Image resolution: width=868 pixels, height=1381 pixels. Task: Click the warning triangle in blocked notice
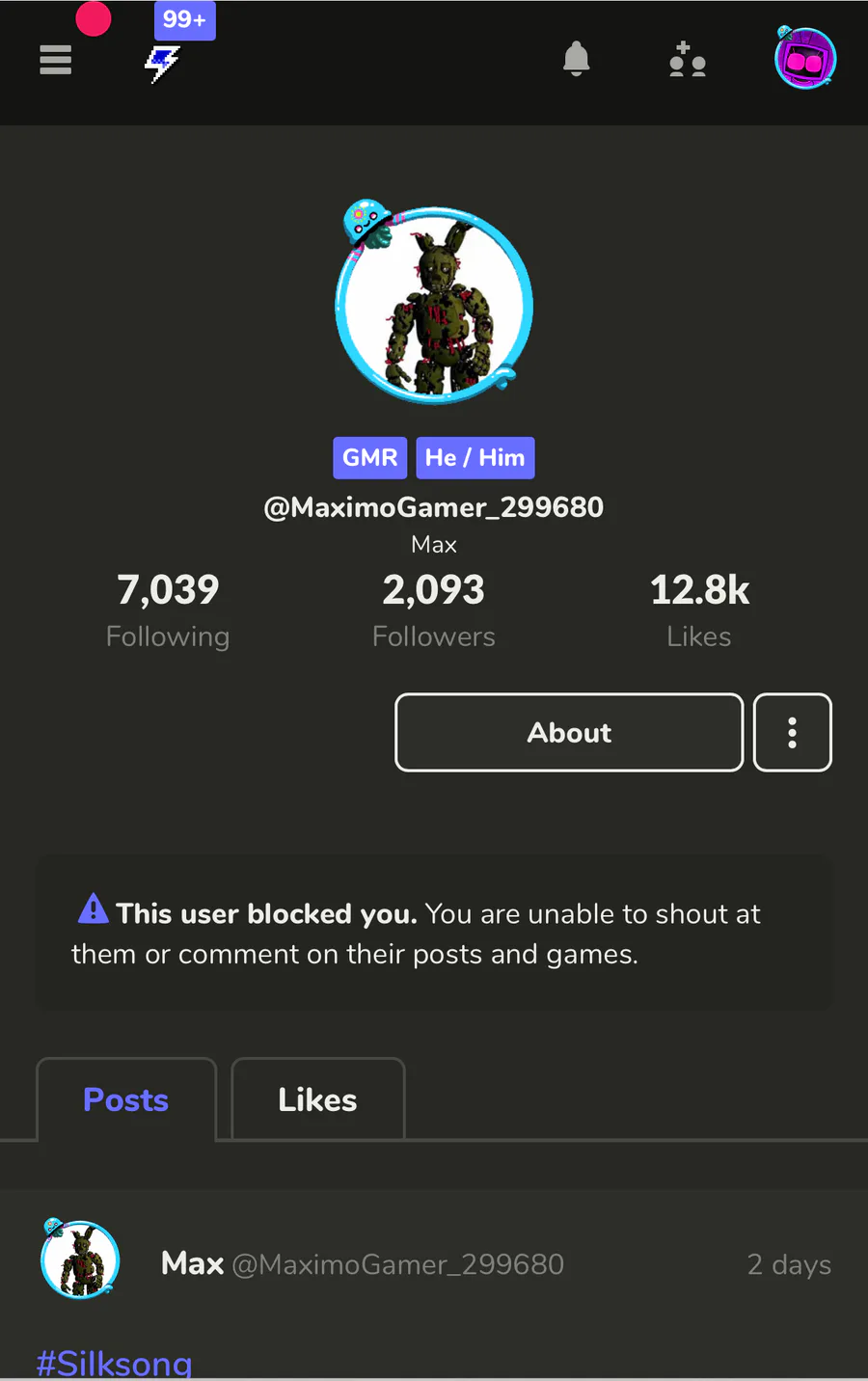point(93,908)
